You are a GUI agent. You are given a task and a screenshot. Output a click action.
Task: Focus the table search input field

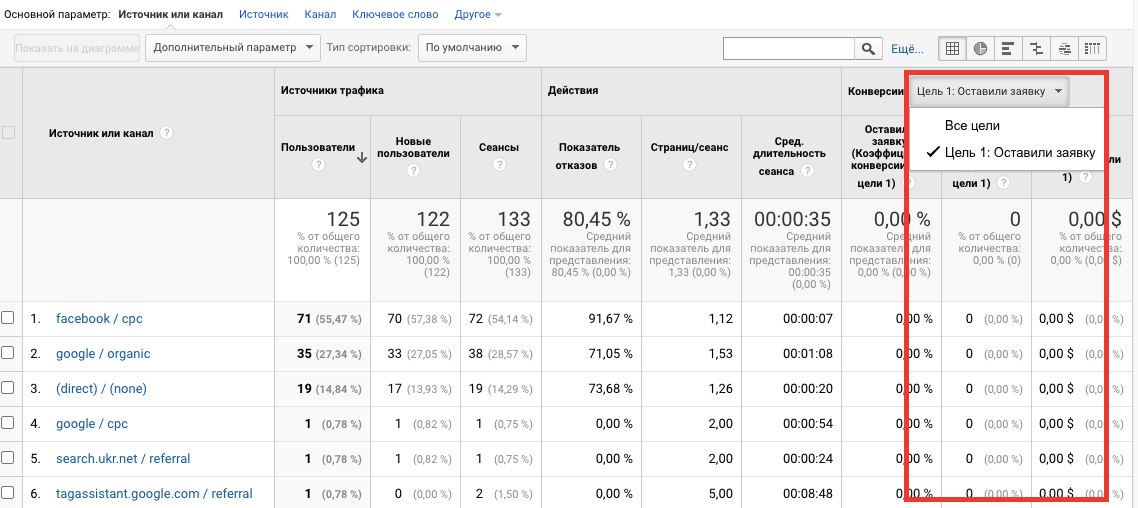coord(788,48)
